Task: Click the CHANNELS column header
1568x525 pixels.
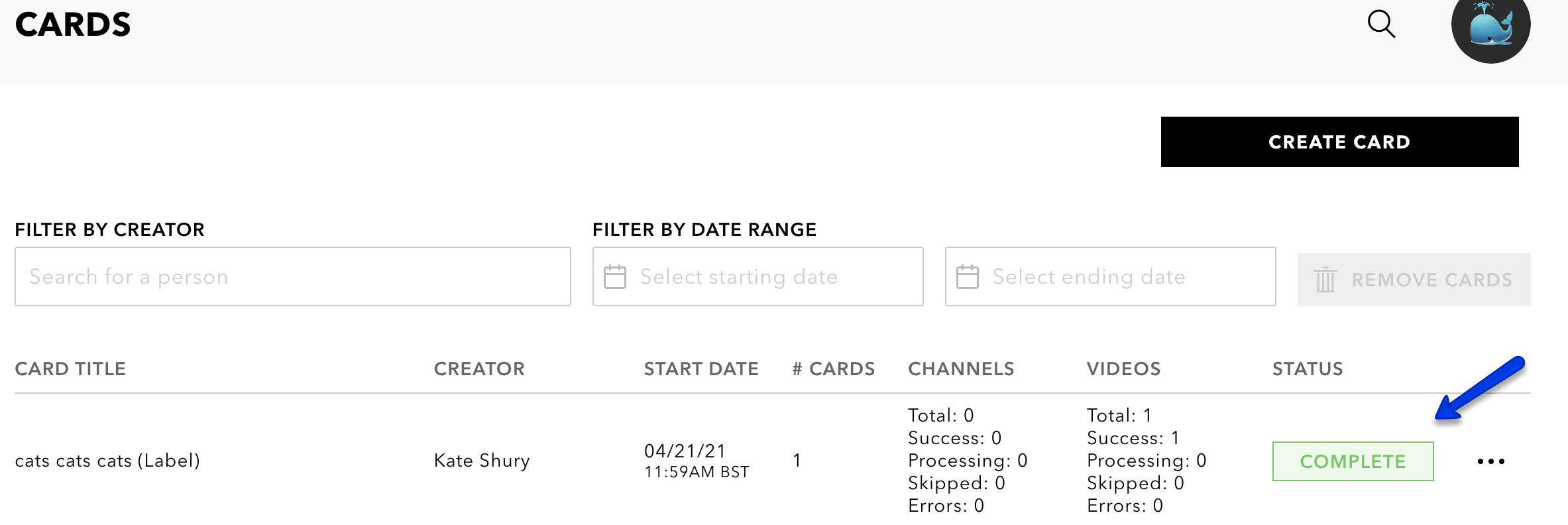Action: point(961,369)
